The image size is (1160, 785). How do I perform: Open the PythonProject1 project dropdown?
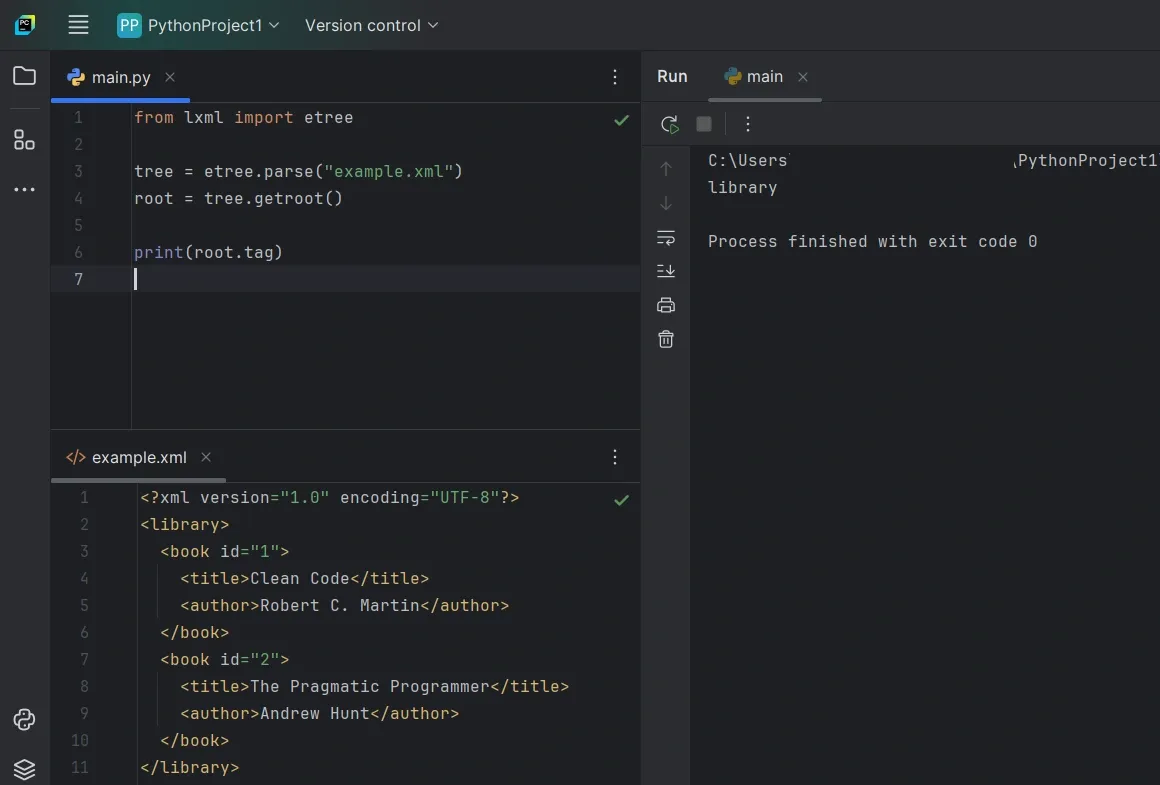click(198, 25)
